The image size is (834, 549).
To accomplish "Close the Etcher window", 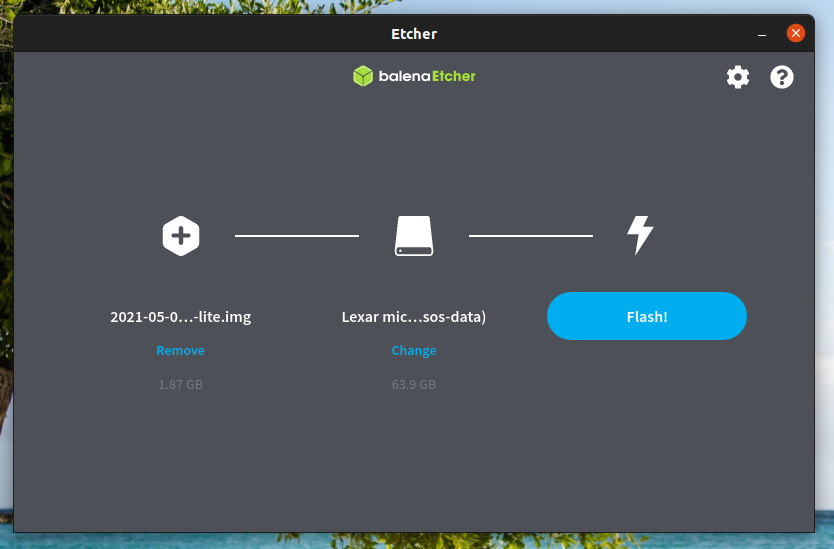I will pos(796,33).
